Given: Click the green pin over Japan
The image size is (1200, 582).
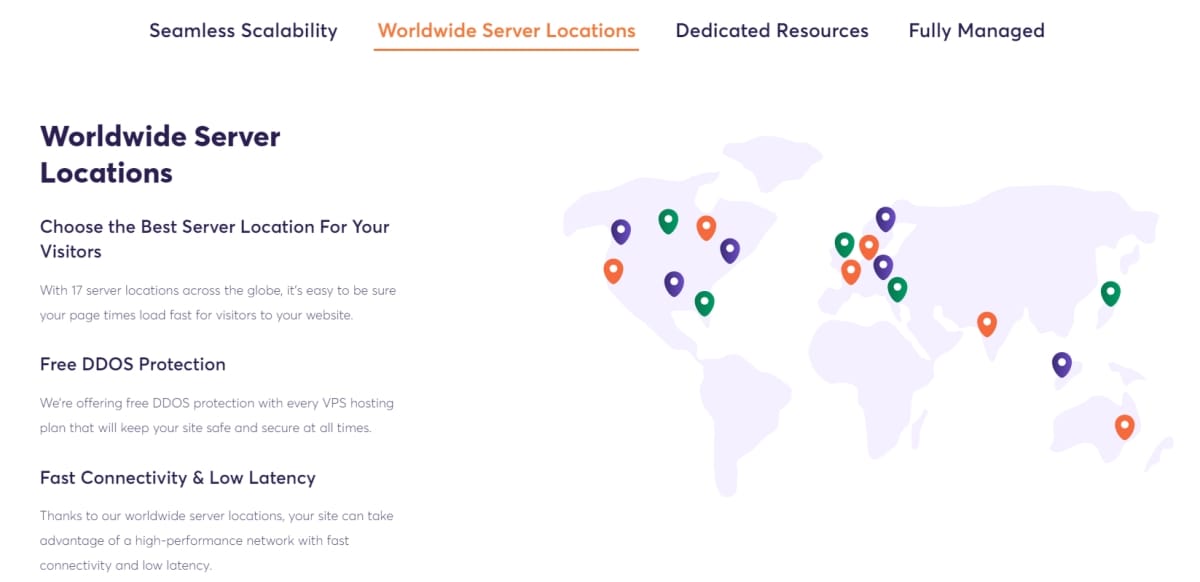Looking at the screenshot, I should (x=1110, y=293).
